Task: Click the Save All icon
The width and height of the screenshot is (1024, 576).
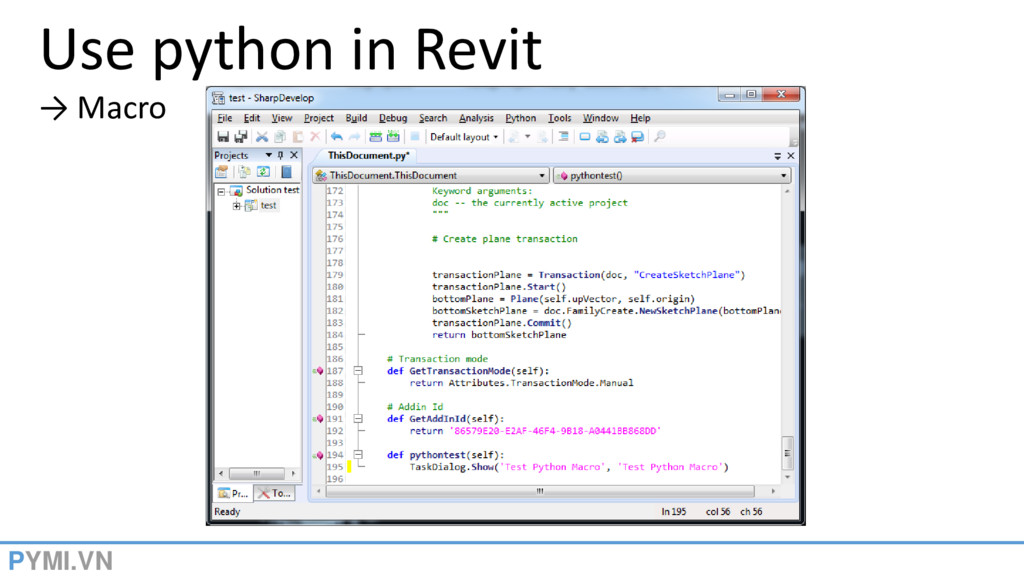Action: click(241, 136)
